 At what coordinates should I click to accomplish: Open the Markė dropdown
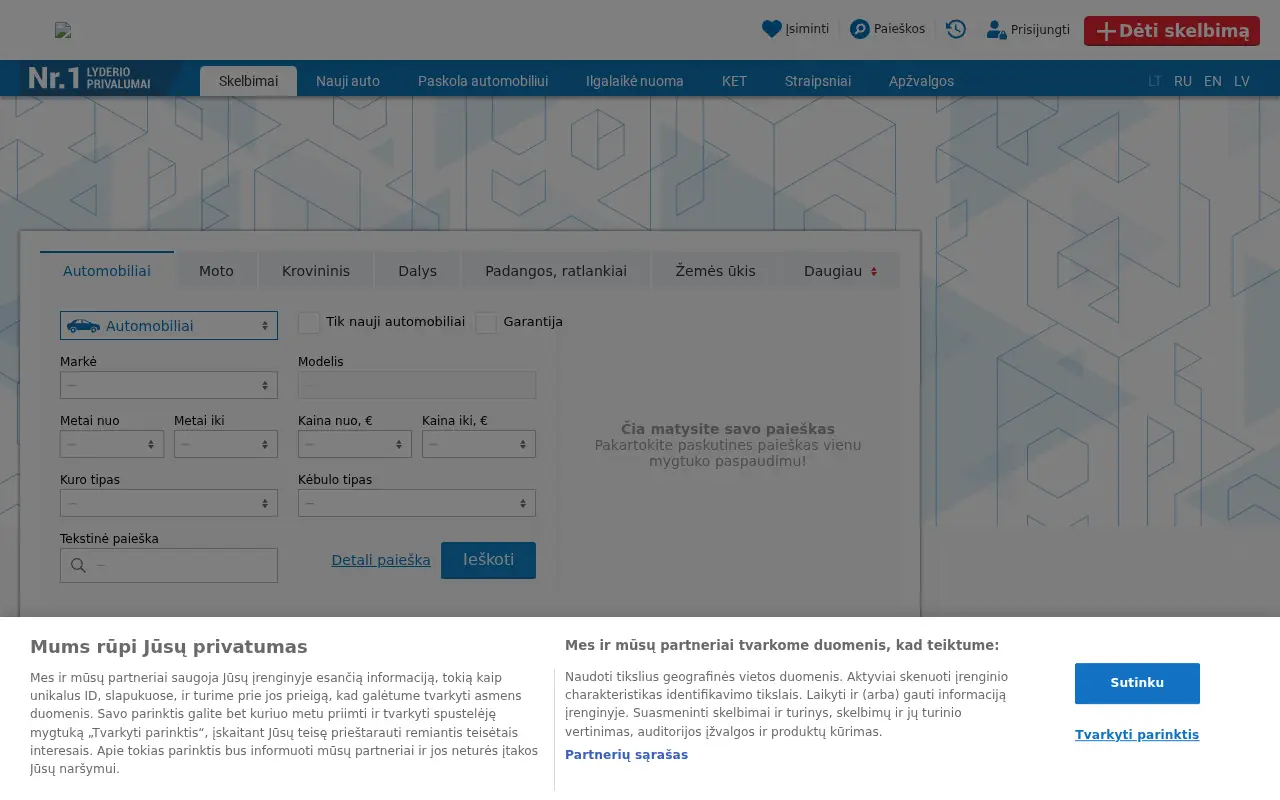tap(169, 385)
